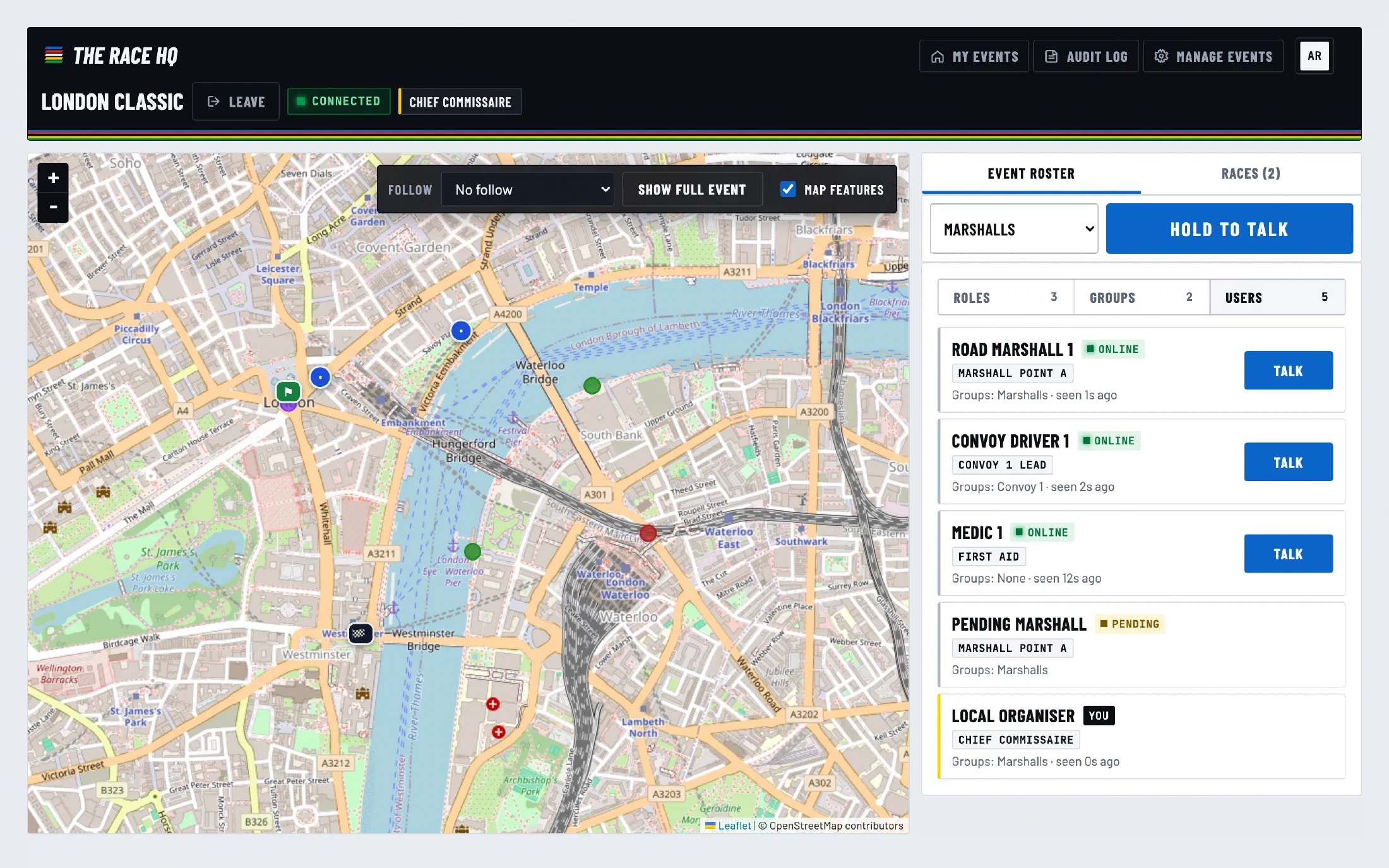The width and height of the screenshot is (1389, 868).
Task: Click the Hold to Talk button
Action: point(1229,229)
